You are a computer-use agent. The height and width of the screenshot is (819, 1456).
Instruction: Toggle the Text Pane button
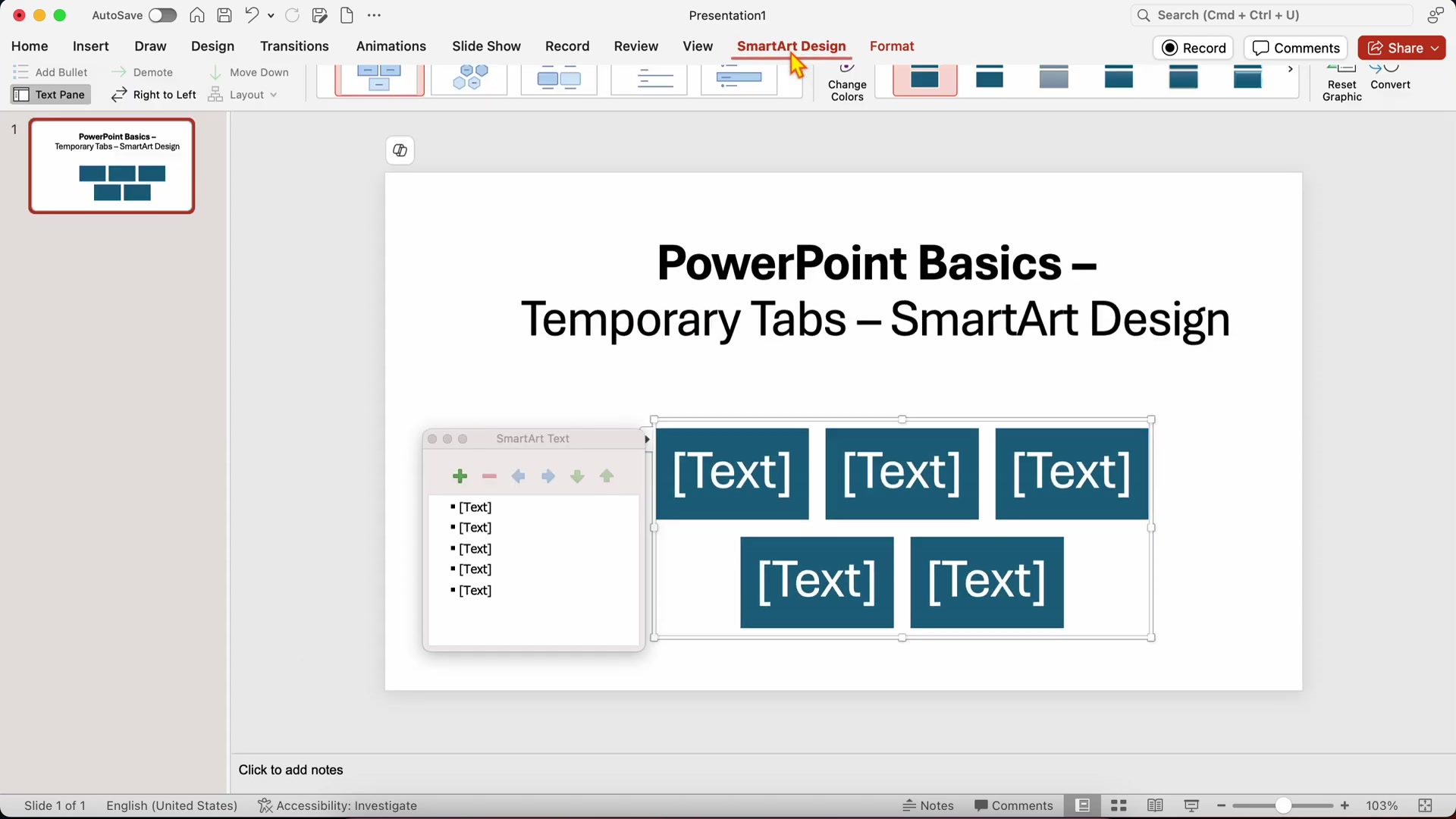click(x=50, y=95)
